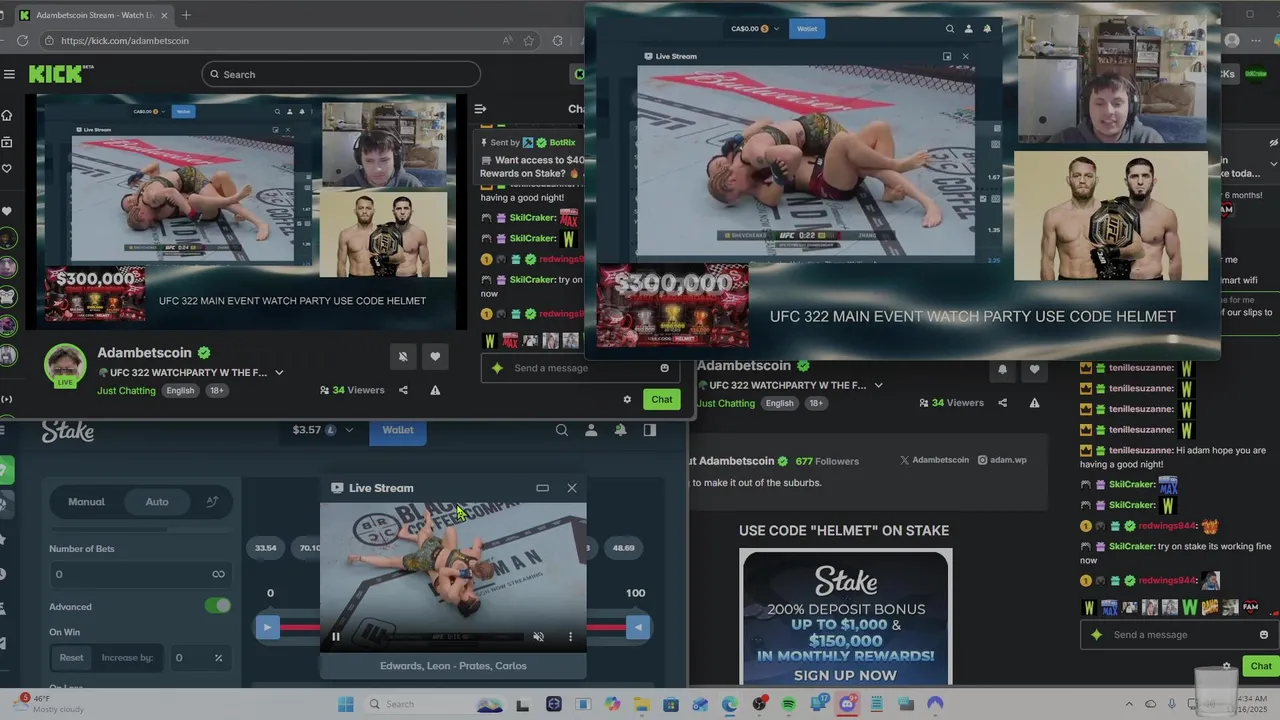Viewport: 1280px width, 720px height.
Task: Open chat settings gear in background Kick window
Action: (x=1227, y=666)
